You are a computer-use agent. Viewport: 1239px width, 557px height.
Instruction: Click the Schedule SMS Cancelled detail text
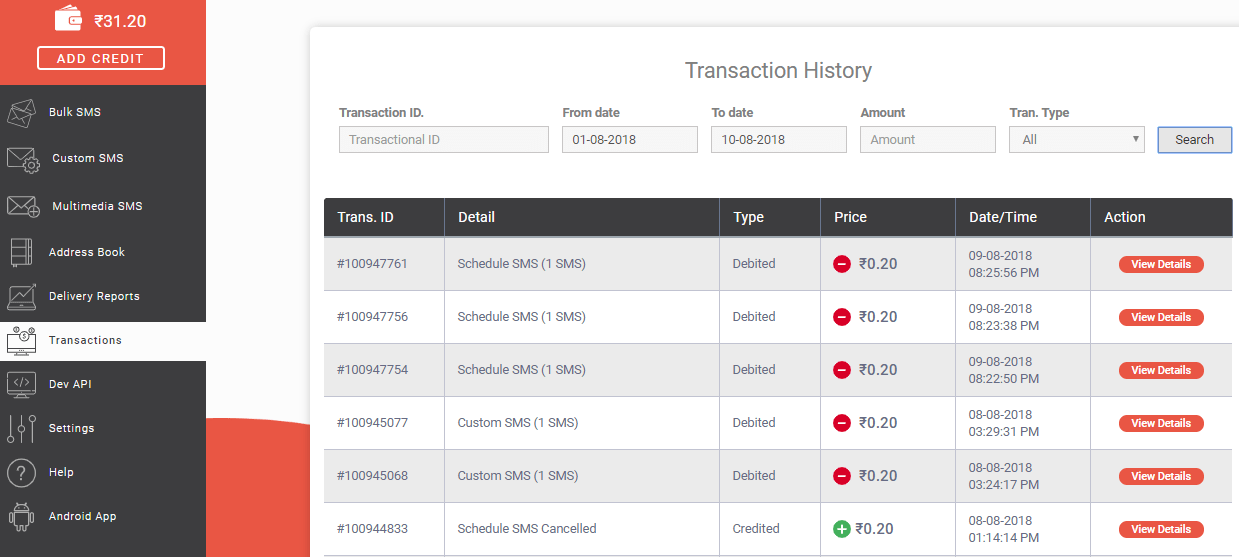coord(527,529)
